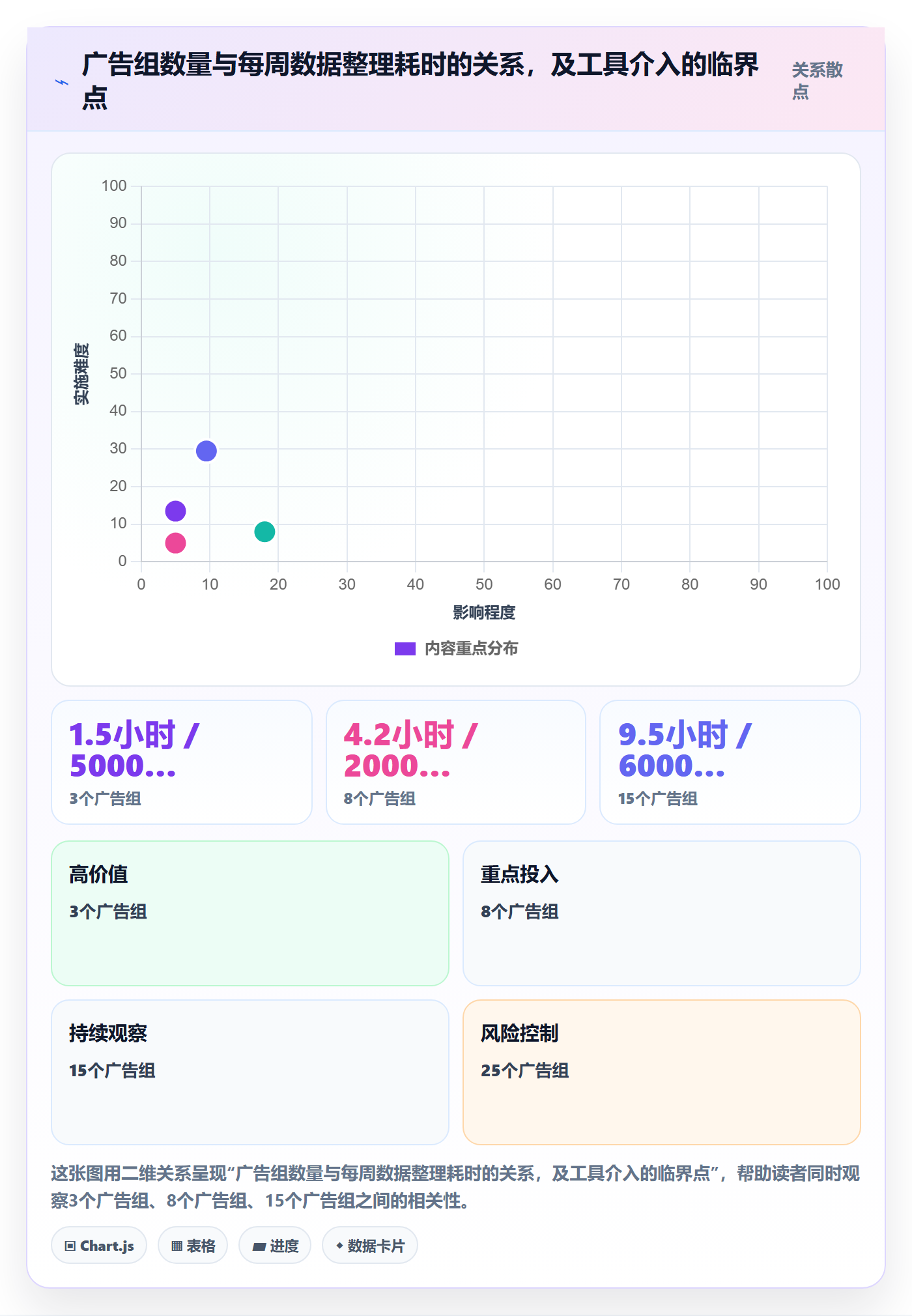Screen dimensions: 912x1316
Task: Click 8个广告组 in the 重点投入 card
Action: click(520, 911)
